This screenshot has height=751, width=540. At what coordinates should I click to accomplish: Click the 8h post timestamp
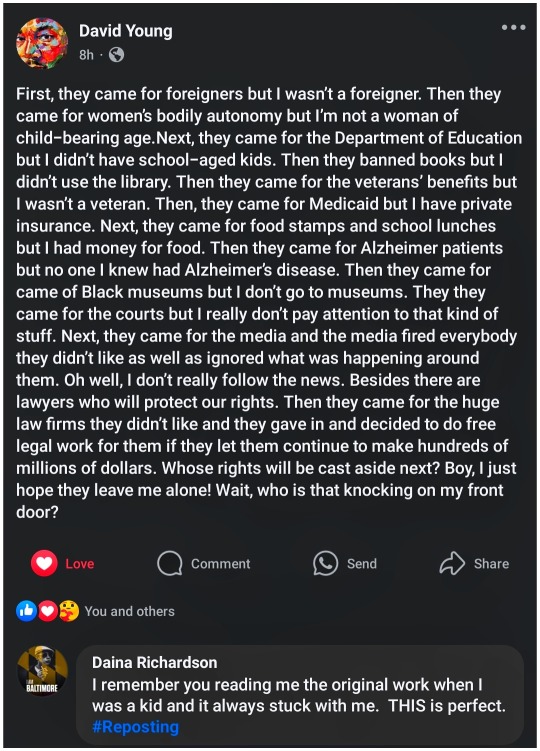coord(86,55)
